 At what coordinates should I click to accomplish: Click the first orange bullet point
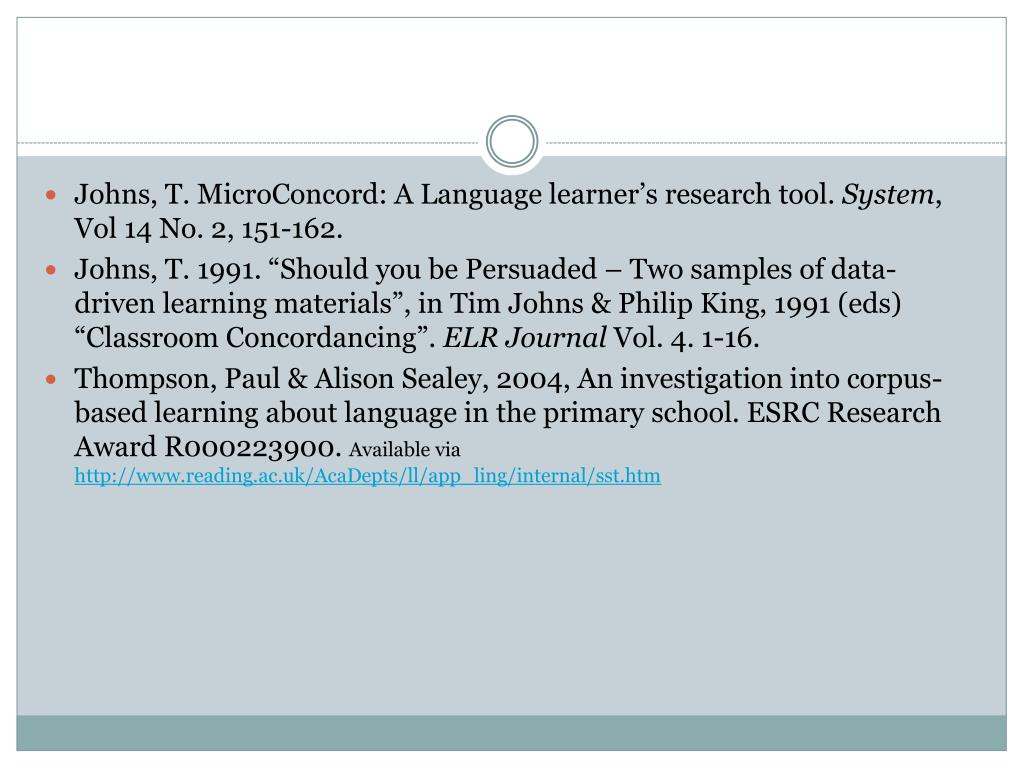point(52,195)
